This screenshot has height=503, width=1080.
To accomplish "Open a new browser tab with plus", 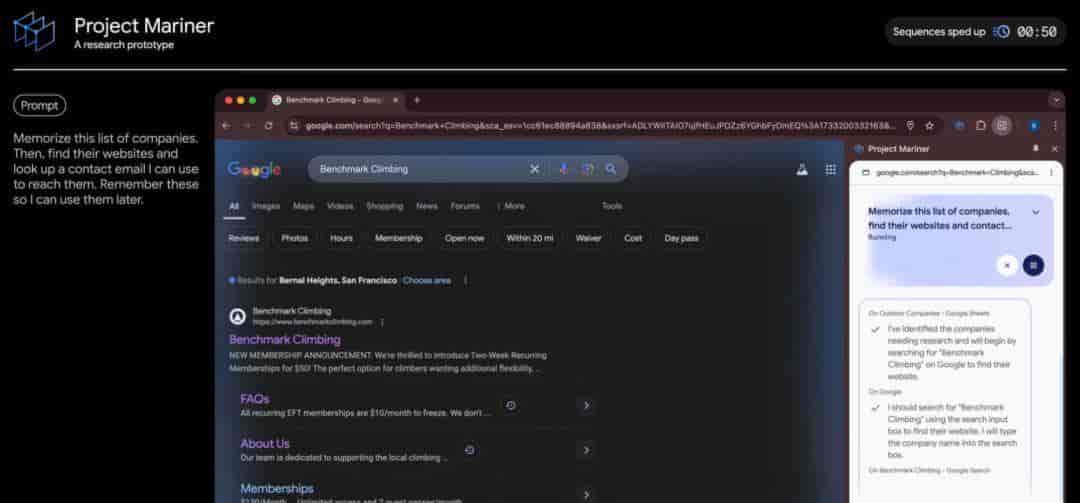I will (x=416, y=100).
